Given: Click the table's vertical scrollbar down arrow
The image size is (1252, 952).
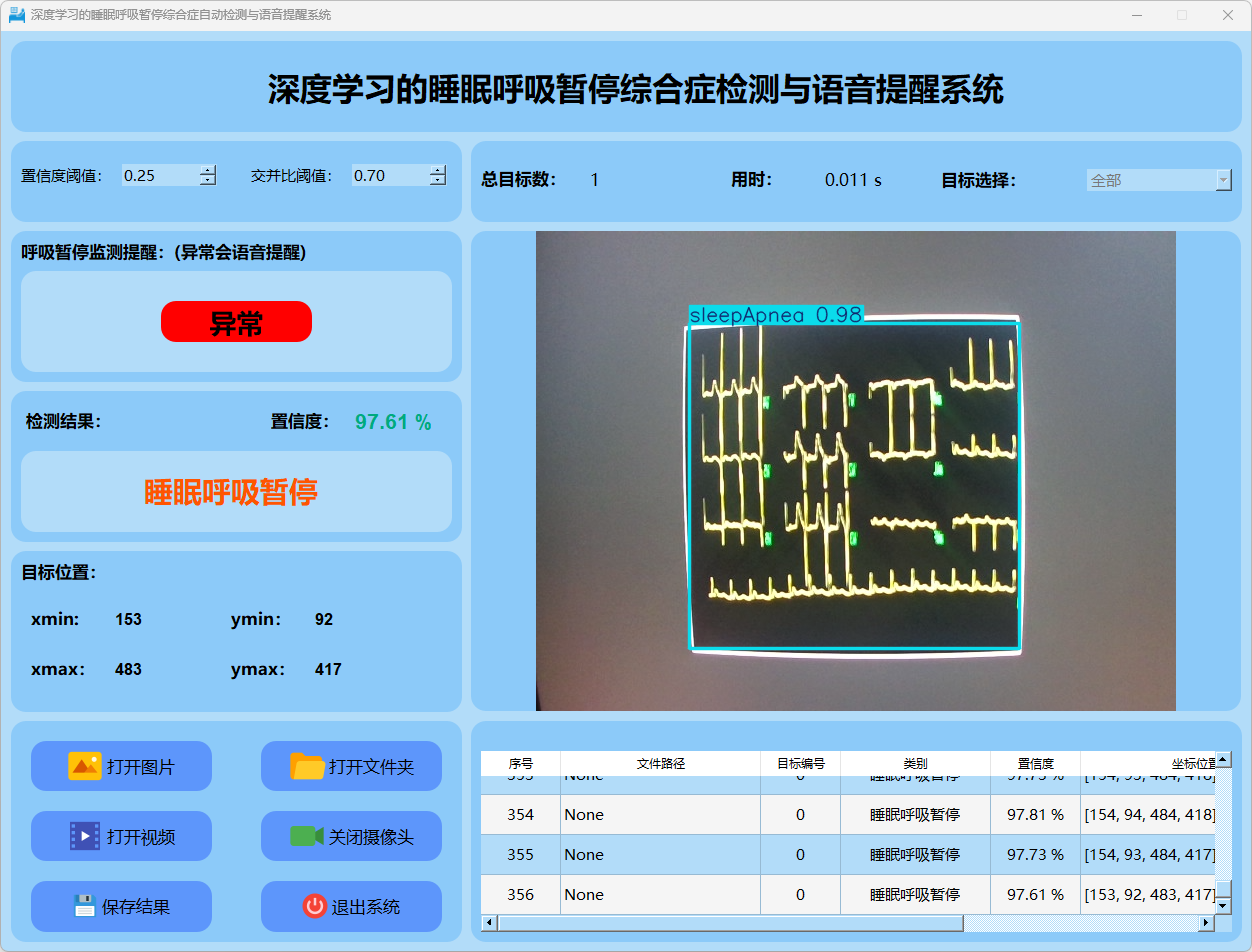Looking at the screenshot, I should pos(1223,905).
